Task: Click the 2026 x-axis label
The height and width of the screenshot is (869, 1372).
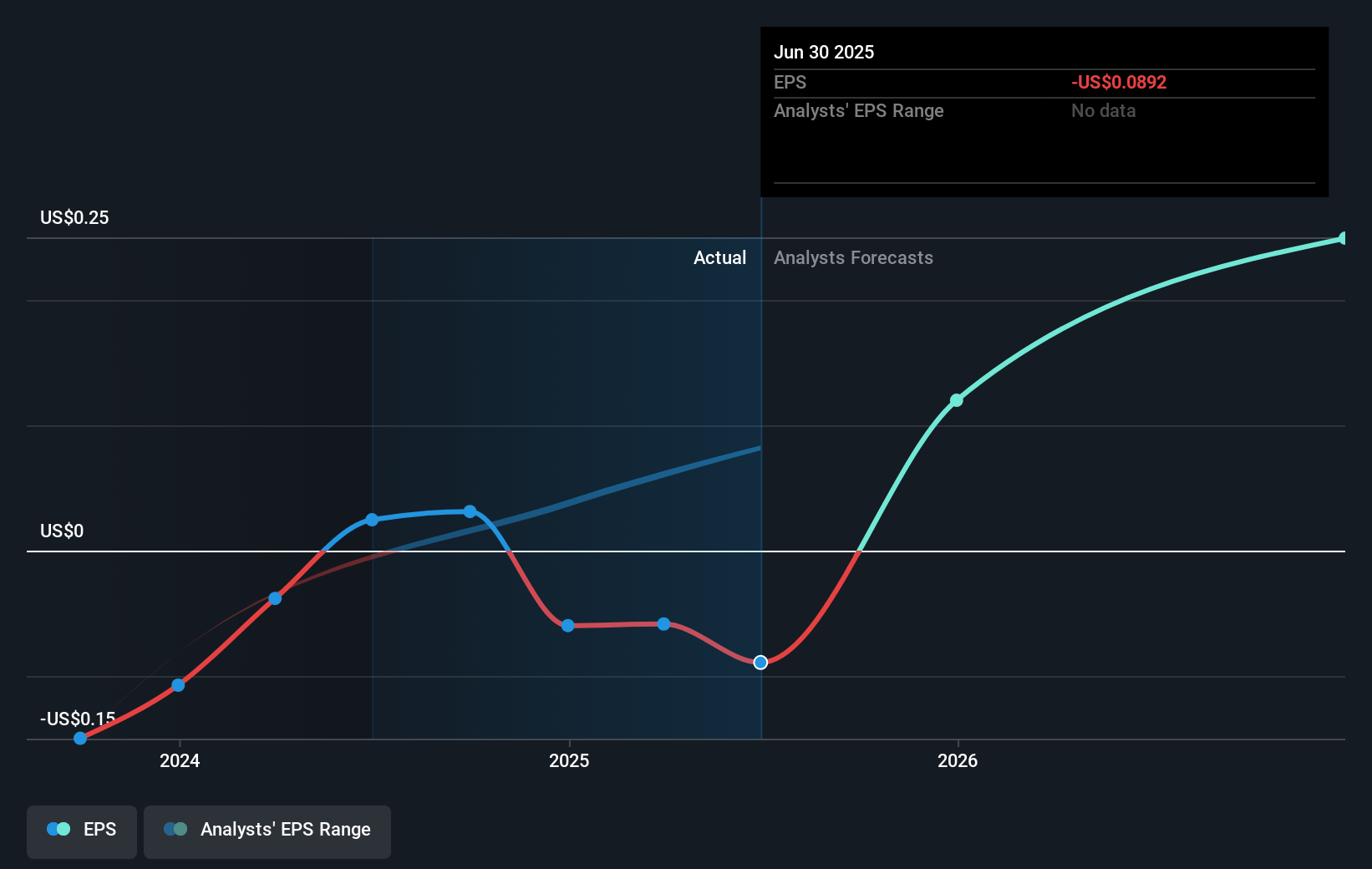Action: click(x=958, y=760)
